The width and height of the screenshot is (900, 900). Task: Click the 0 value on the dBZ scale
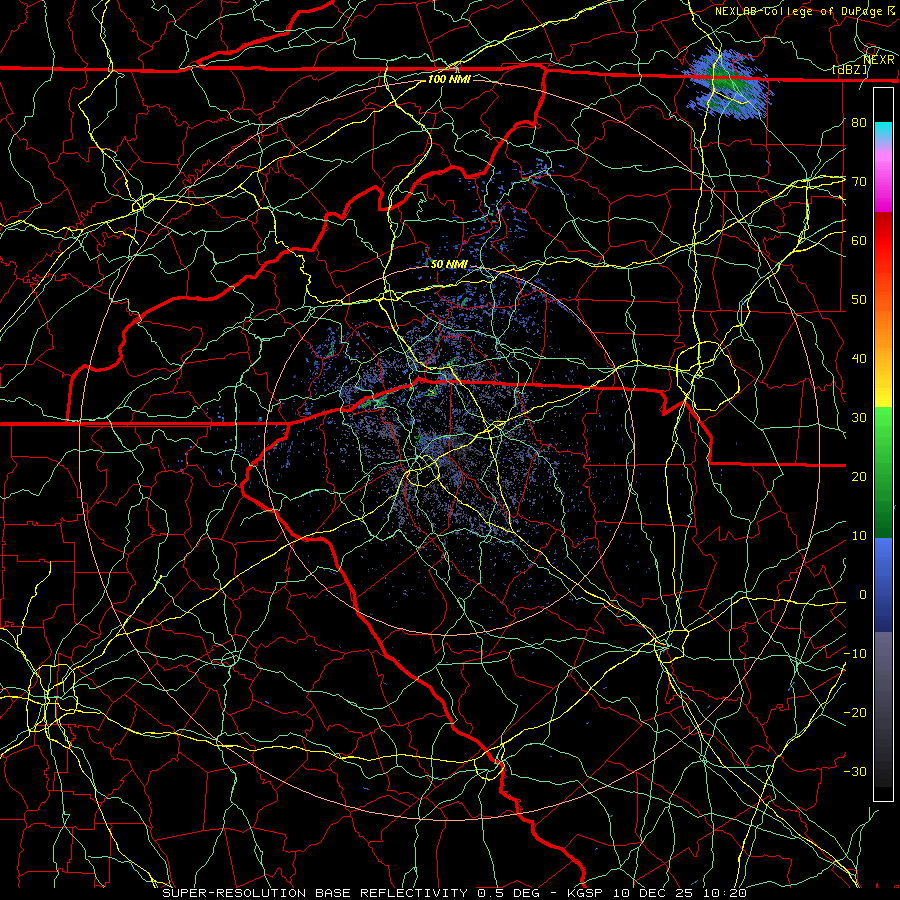click(x=863, y=595)
